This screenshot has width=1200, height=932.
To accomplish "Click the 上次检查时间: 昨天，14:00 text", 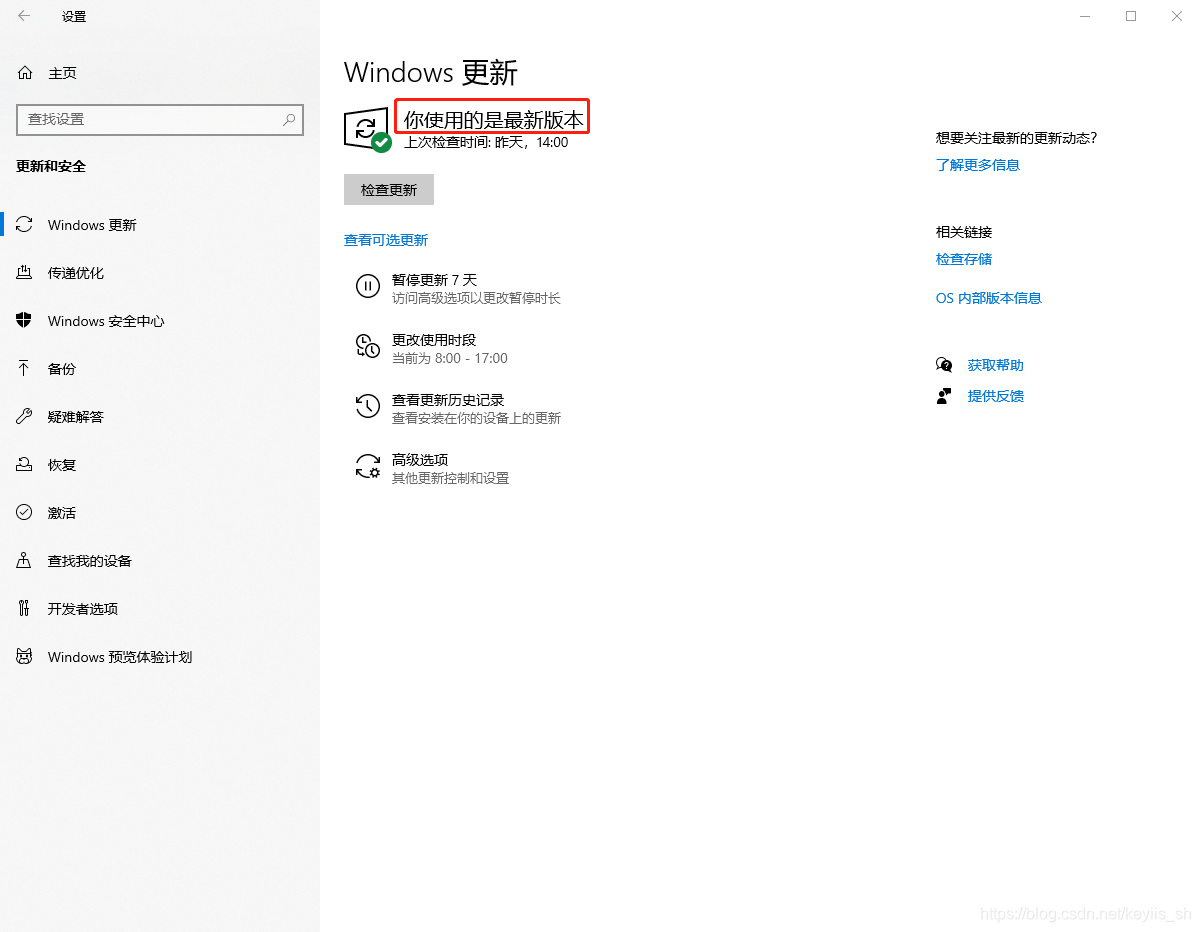I will [x=486, y=142].
